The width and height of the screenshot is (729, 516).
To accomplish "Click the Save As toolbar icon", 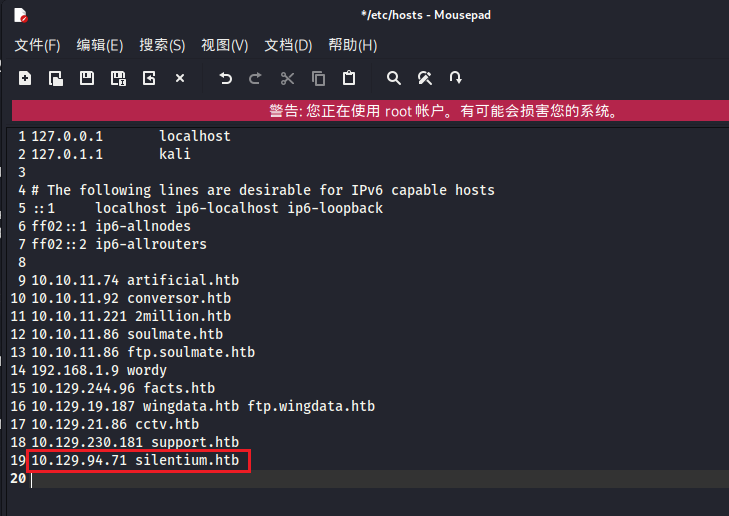I will pyautogui.click(x=118, y=78).
